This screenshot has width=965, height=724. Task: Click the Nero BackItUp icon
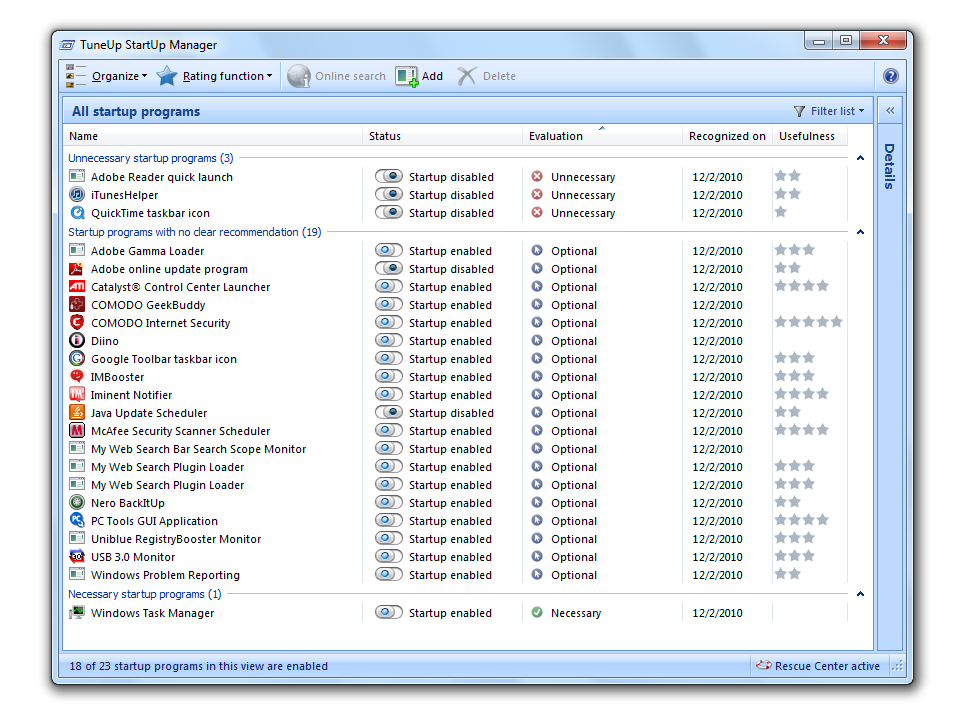point(77,502)
